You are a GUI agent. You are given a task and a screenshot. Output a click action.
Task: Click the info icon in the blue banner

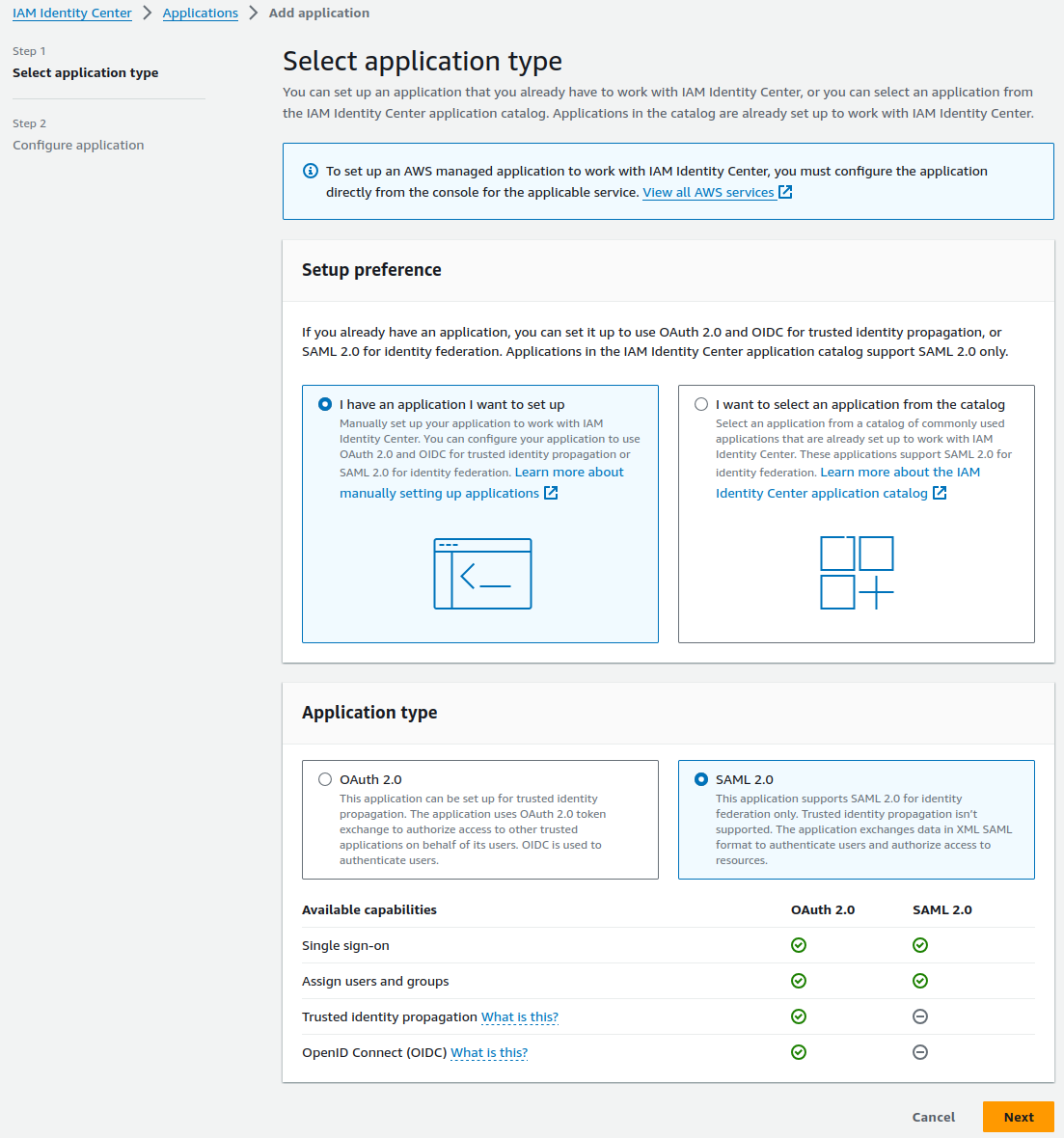(x=311, y=171)
